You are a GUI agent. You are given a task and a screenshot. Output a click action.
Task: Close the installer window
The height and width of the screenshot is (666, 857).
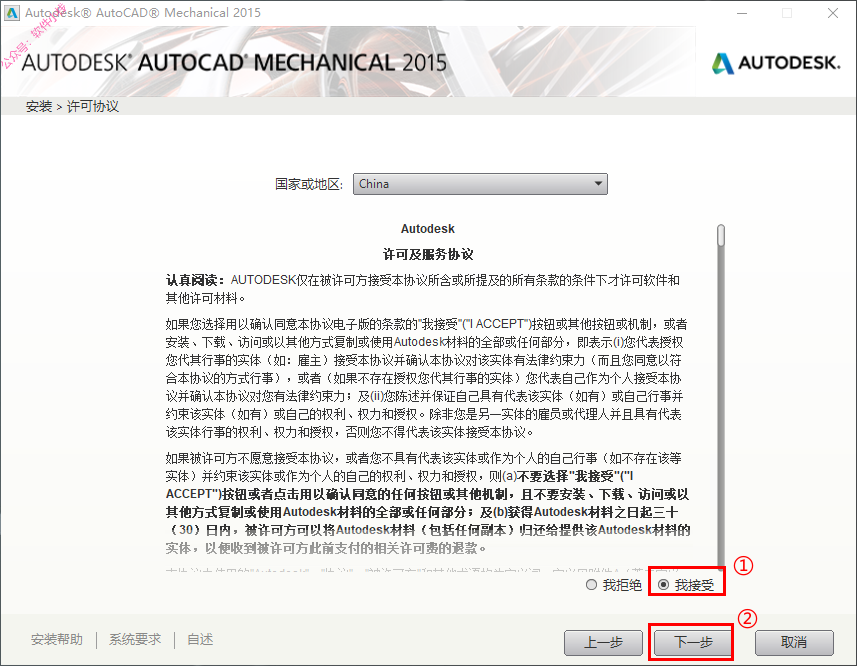832,13
